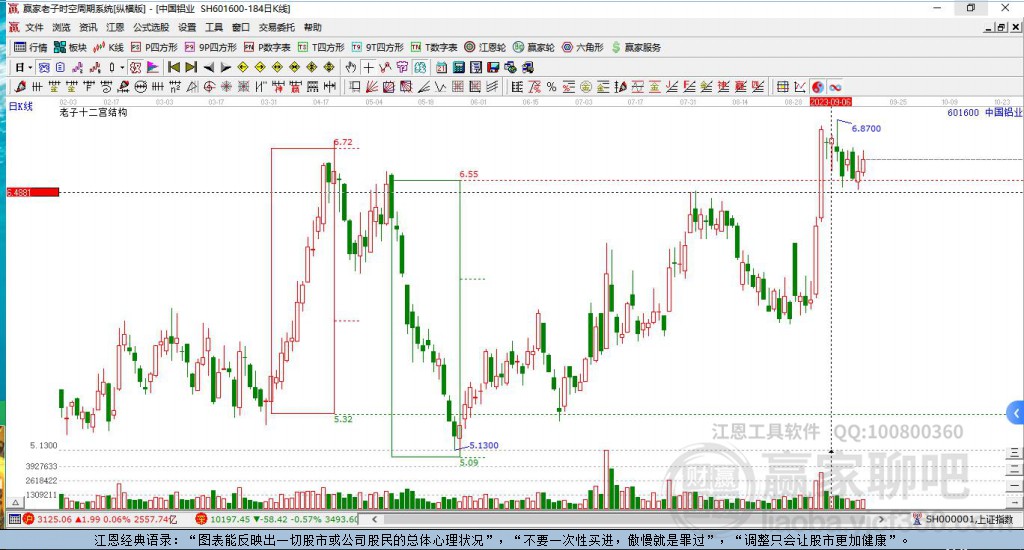Click the coloured flag/play icon in second toolbar

coord(153,67)
